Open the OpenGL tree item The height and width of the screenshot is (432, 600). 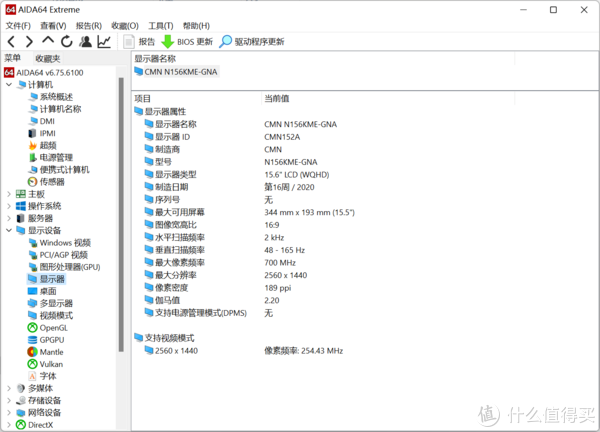pos(48,328)
